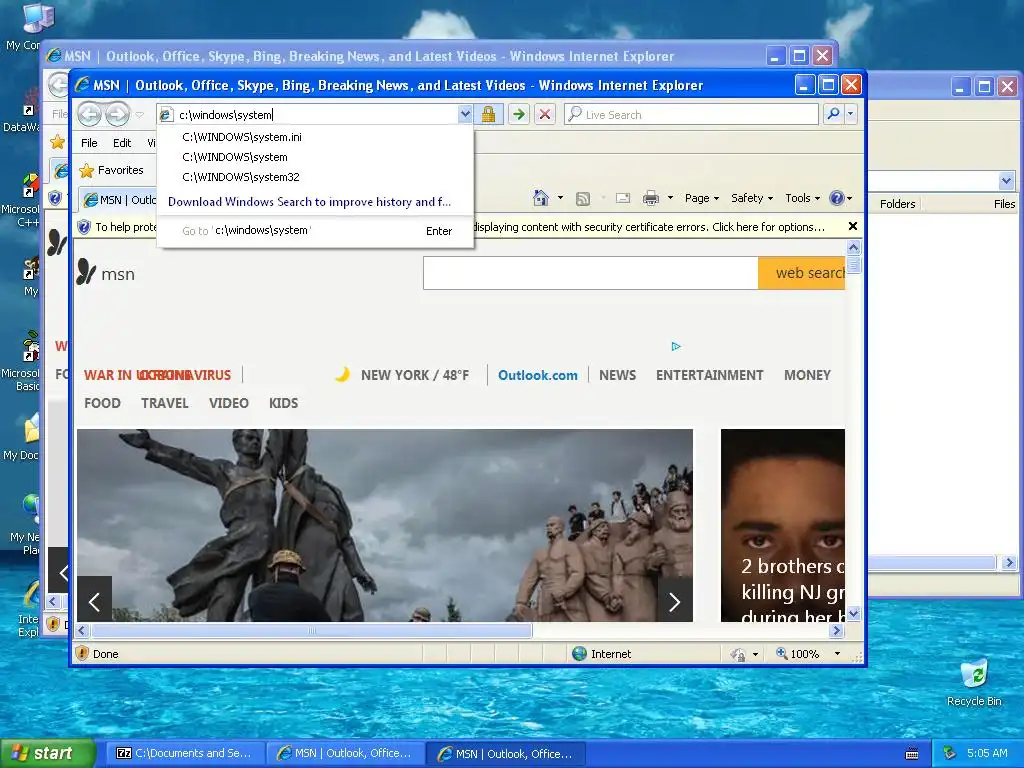Expand the combo dropdown in background explorer window

coord(1006,180)
